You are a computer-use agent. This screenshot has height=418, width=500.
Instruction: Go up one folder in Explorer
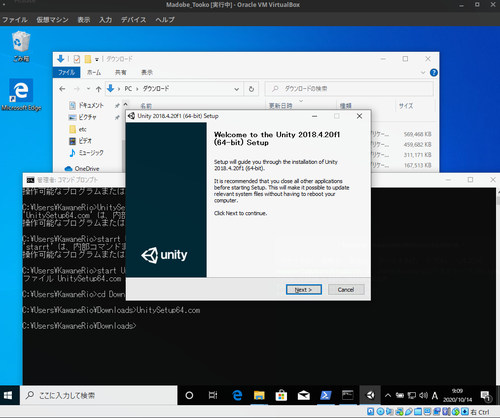click(98, 89)
